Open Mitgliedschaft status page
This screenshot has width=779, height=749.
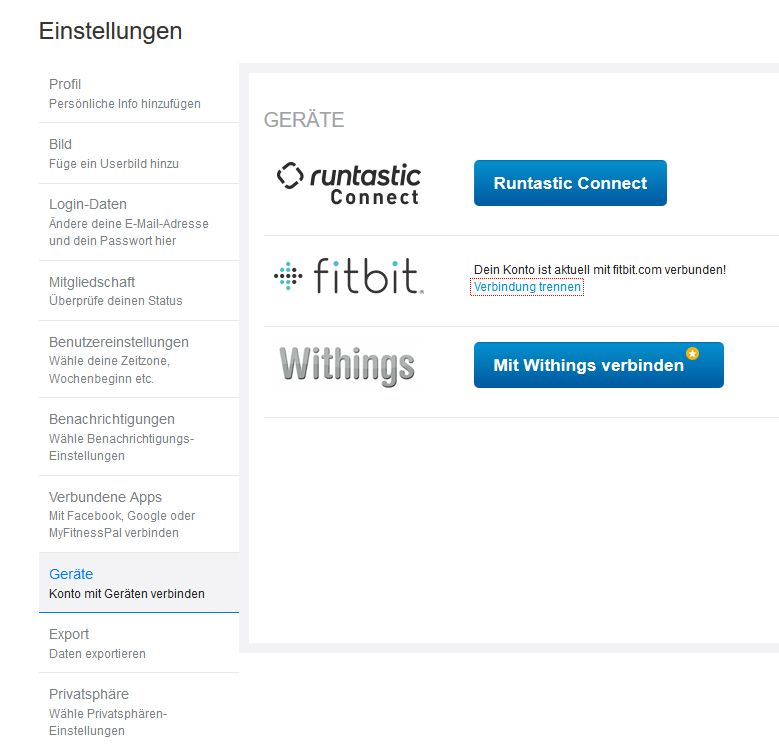coord(139,291)
